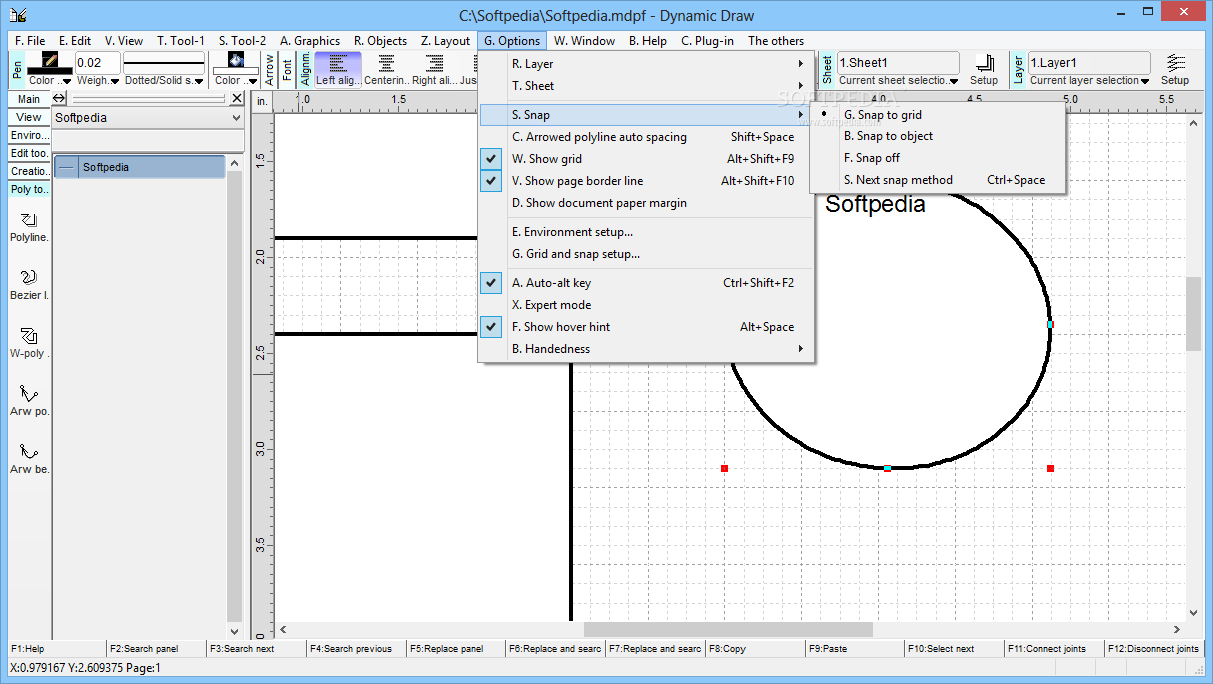The height and width of the screenshot is (684, 1213).
Task: Expand the B. Handedness submenu
Action: pyautogui.click(x=647, y=349)
